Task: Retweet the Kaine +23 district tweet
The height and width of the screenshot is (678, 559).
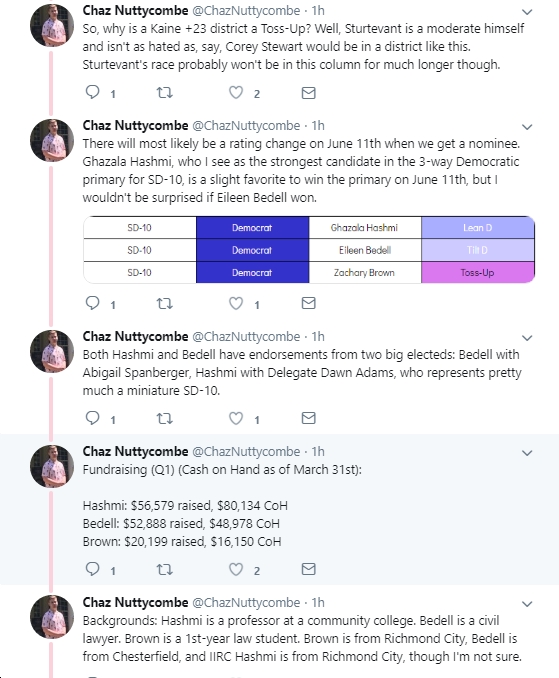Action: (164, 93)
